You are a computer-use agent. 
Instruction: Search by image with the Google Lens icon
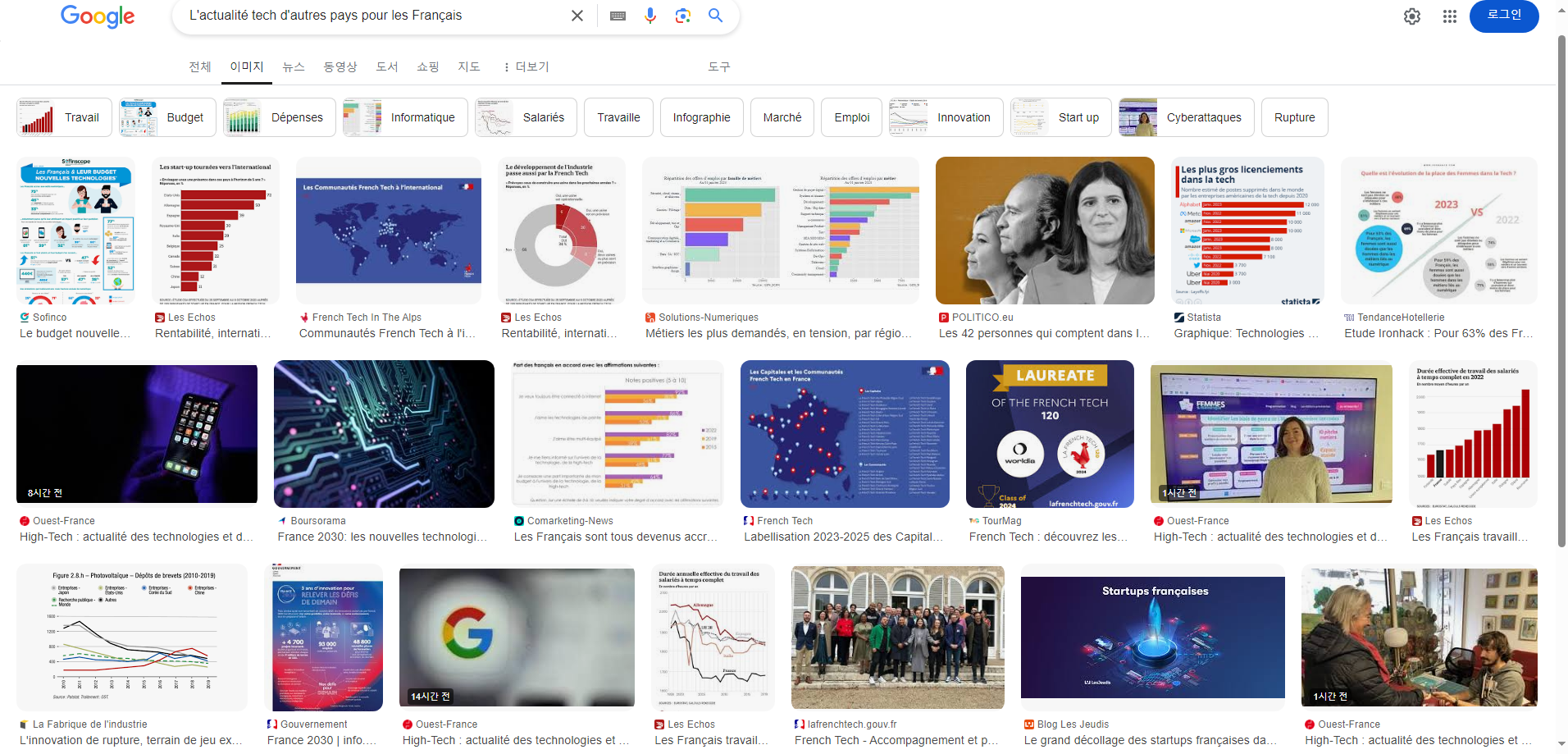[x=683, y=16]
